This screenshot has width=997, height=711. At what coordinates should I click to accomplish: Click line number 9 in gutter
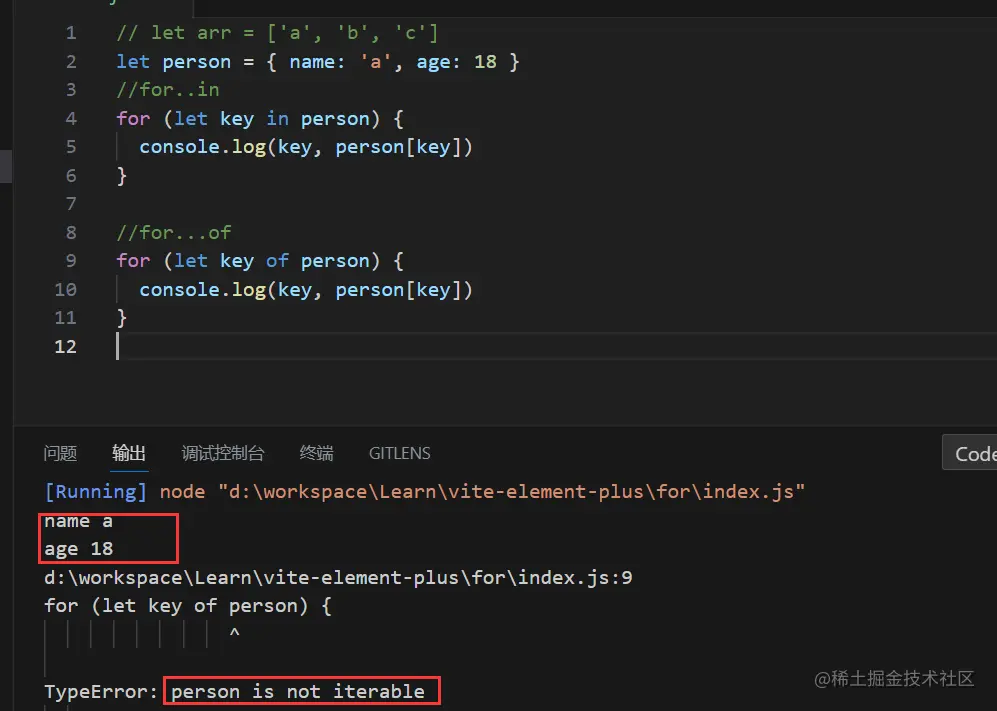pyautogui.click(x=71, y=261)
